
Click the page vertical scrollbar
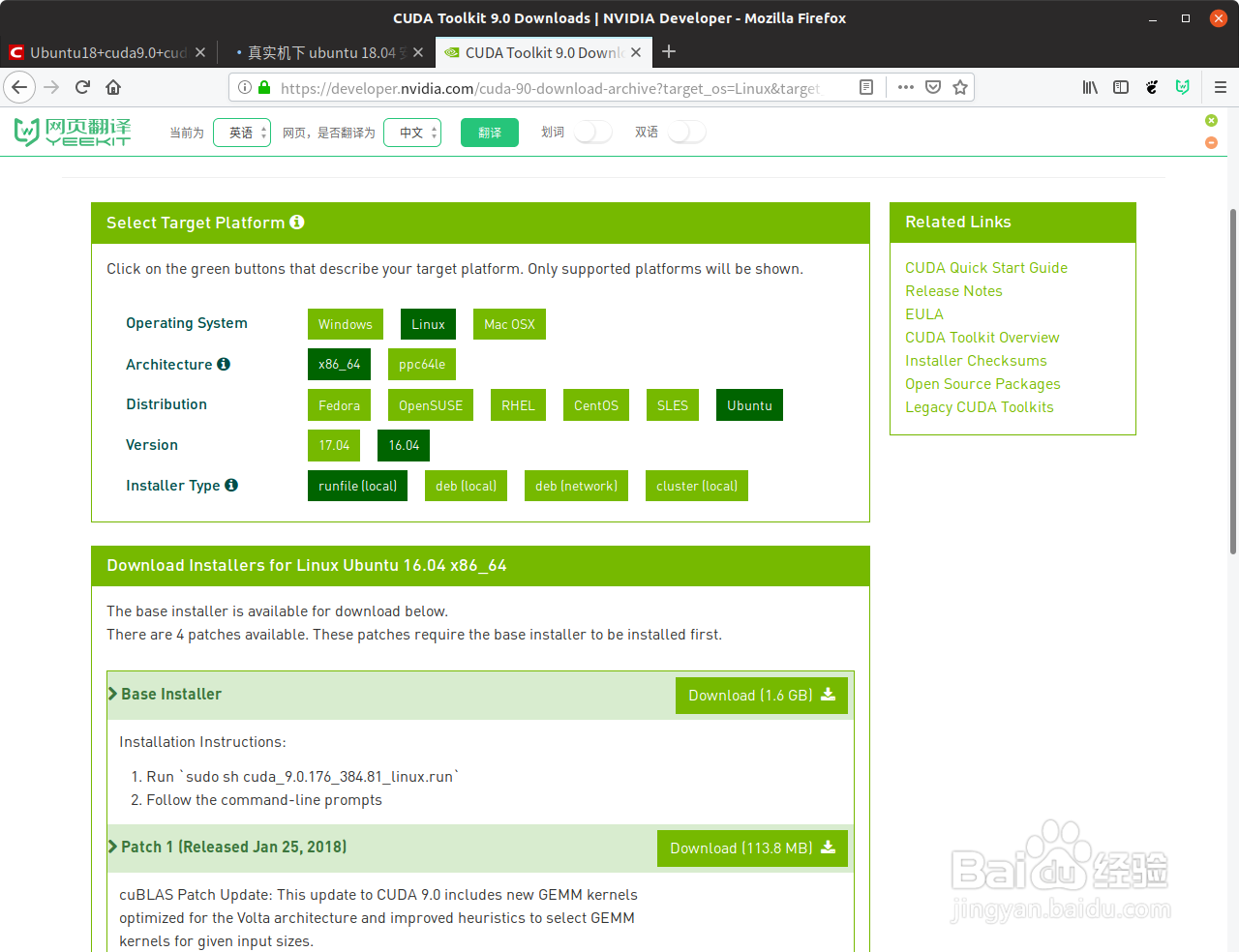tap(1232, 381)
